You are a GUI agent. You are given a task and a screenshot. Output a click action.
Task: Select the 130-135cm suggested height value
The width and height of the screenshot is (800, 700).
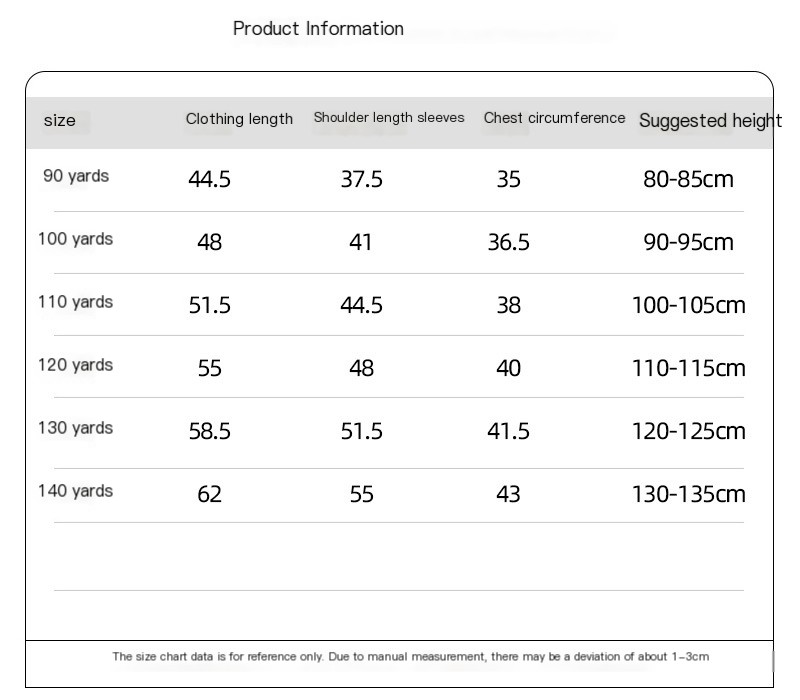coord(688,494)
